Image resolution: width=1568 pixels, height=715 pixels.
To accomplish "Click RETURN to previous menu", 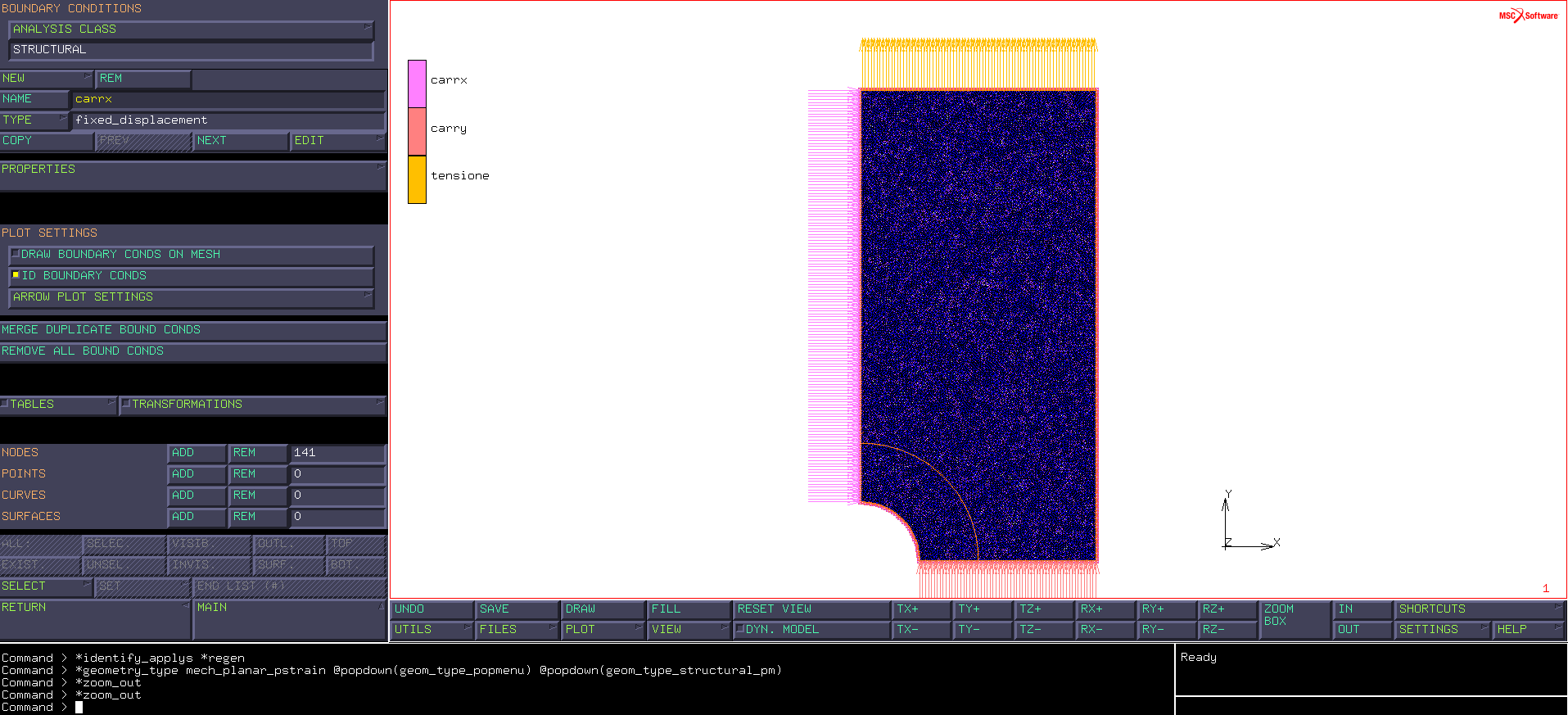I will click(95, 618).
